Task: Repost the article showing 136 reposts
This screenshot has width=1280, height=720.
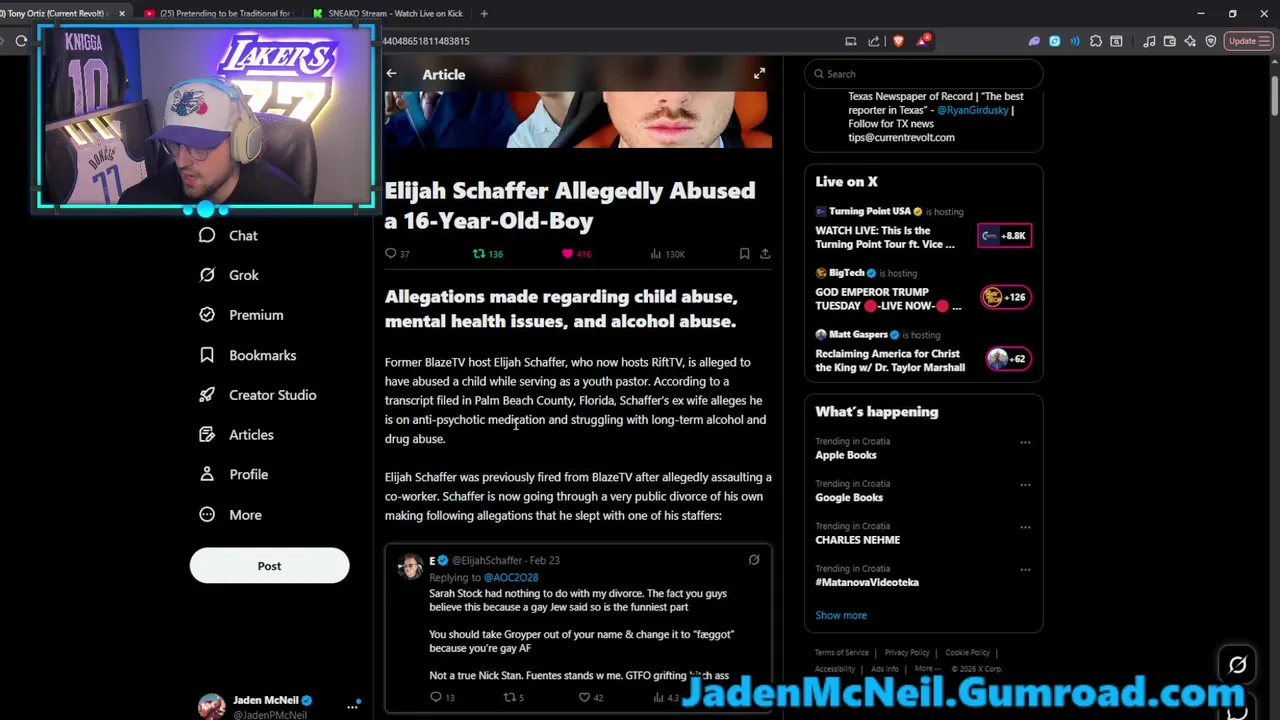Action: [488, 254]
